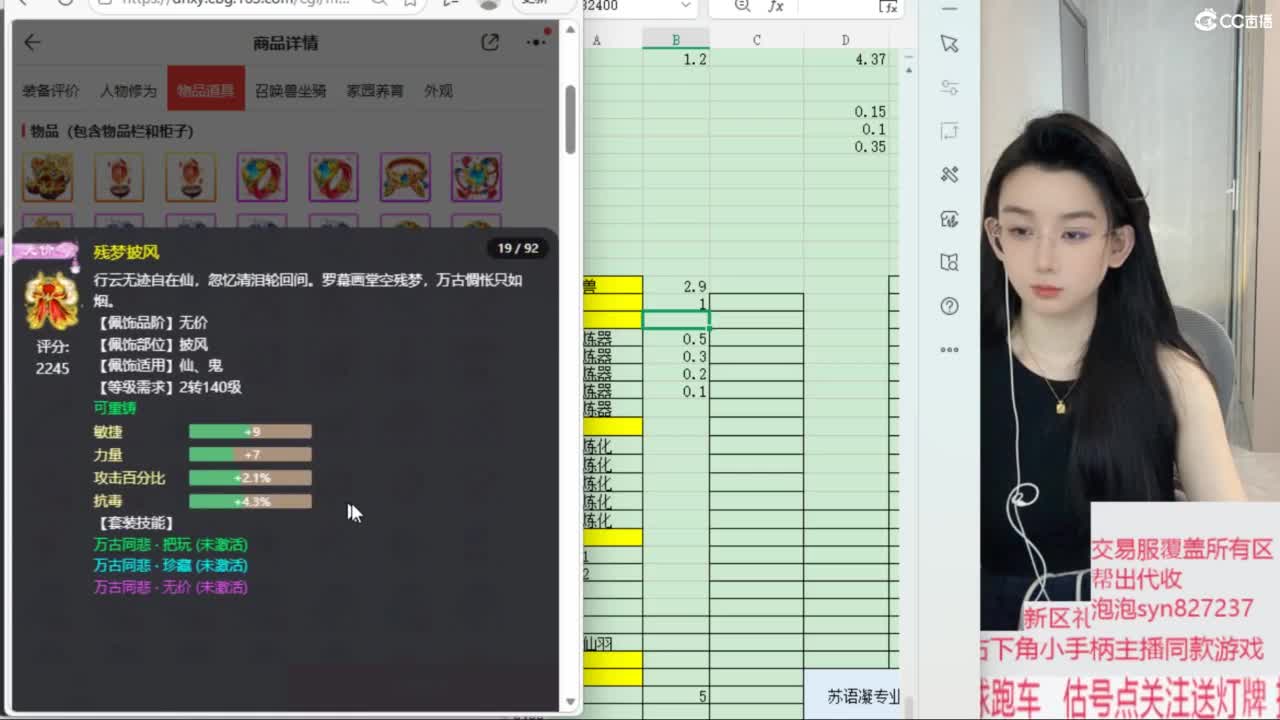Screen dimensions: 1280x720
Task: Choose the arrow selection tool in the sidebar
Action: [949, 44]
